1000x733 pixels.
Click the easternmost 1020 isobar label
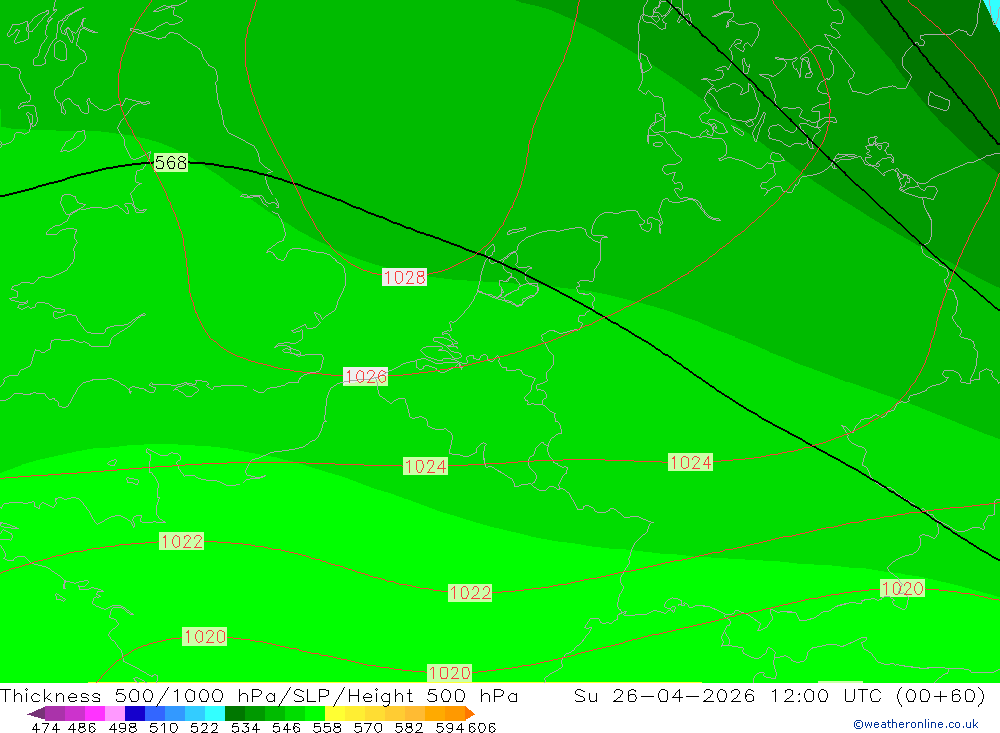click(x=902, y=588)
